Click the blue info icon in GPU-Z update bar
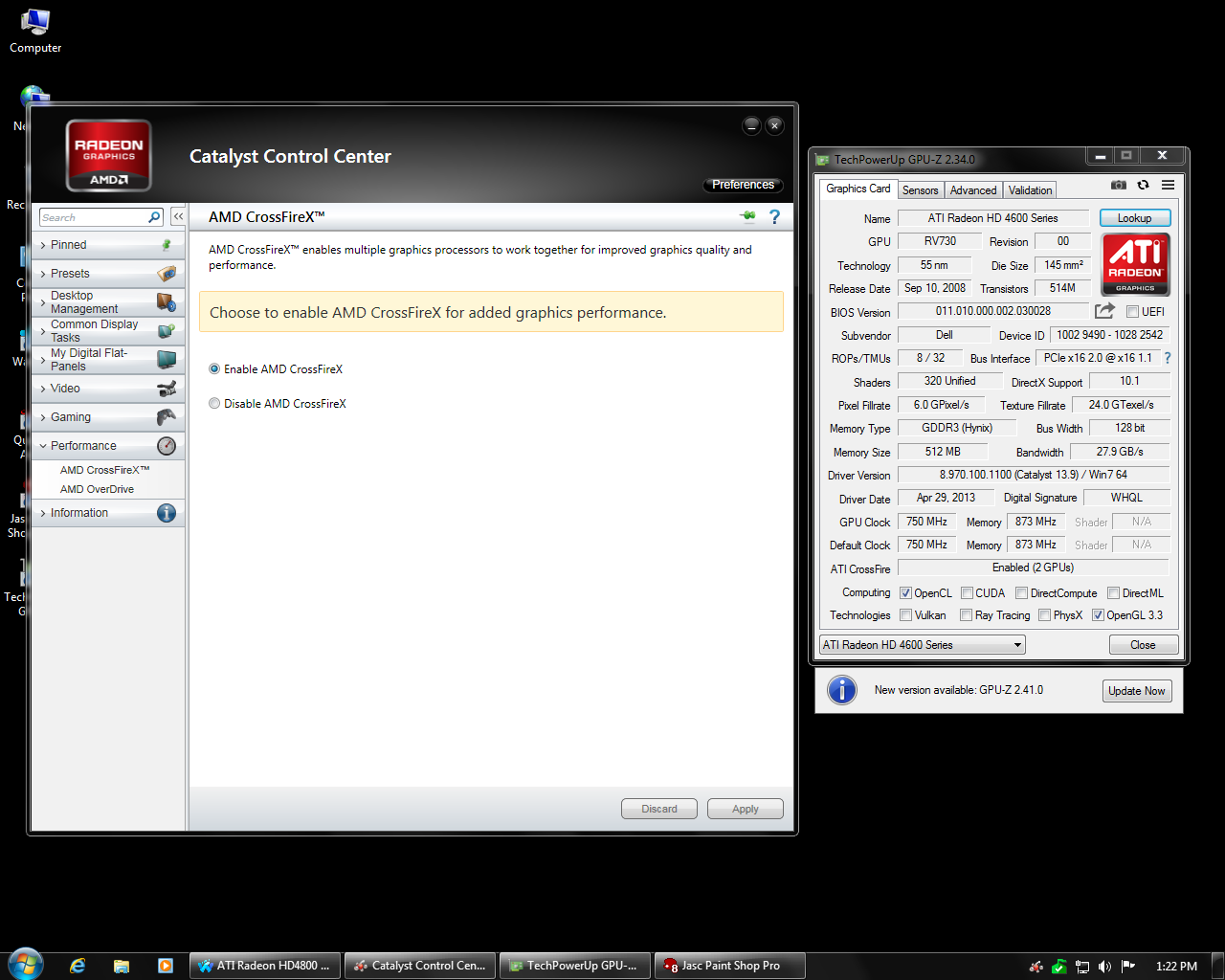 [842, 690]
